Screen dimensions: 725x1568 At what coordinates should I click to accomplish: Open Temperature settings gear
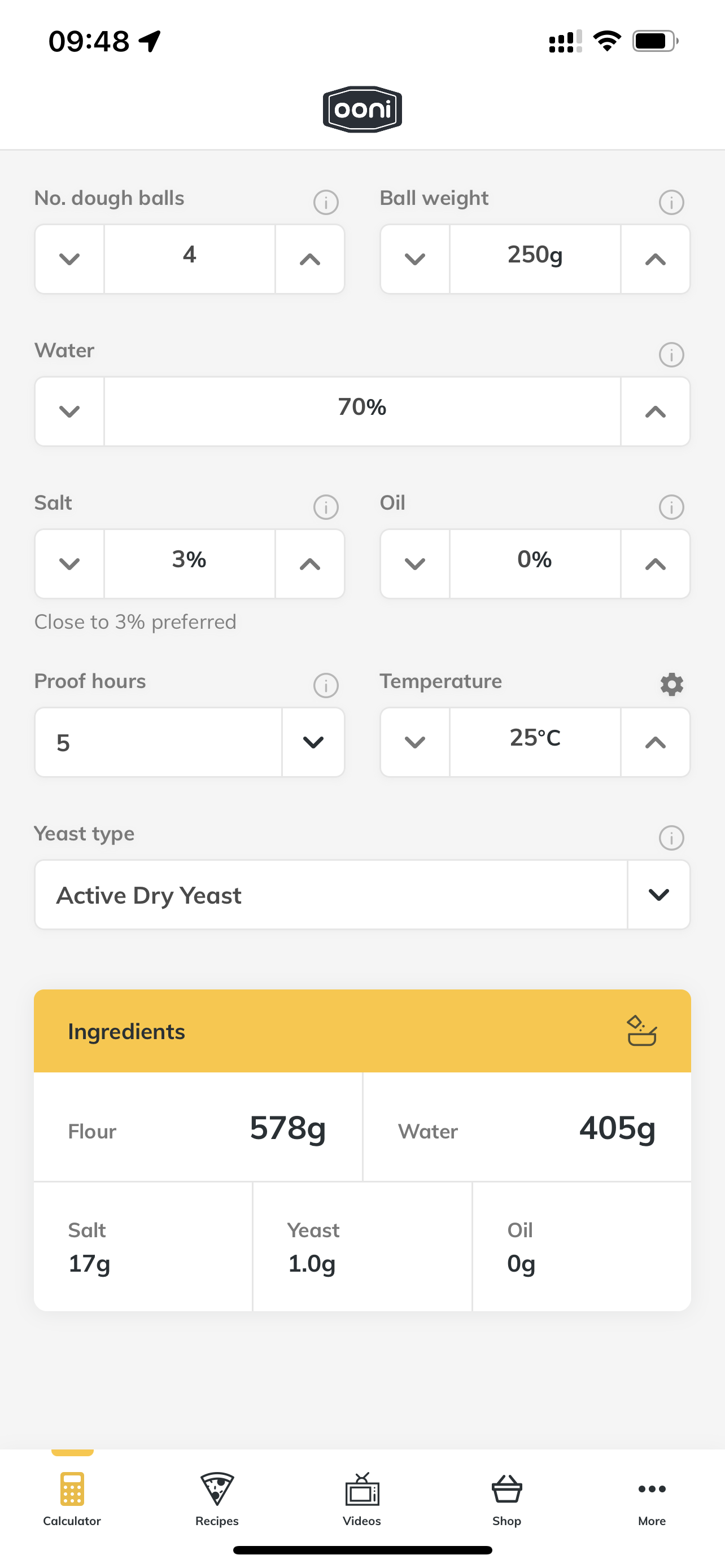coord(671,684)
